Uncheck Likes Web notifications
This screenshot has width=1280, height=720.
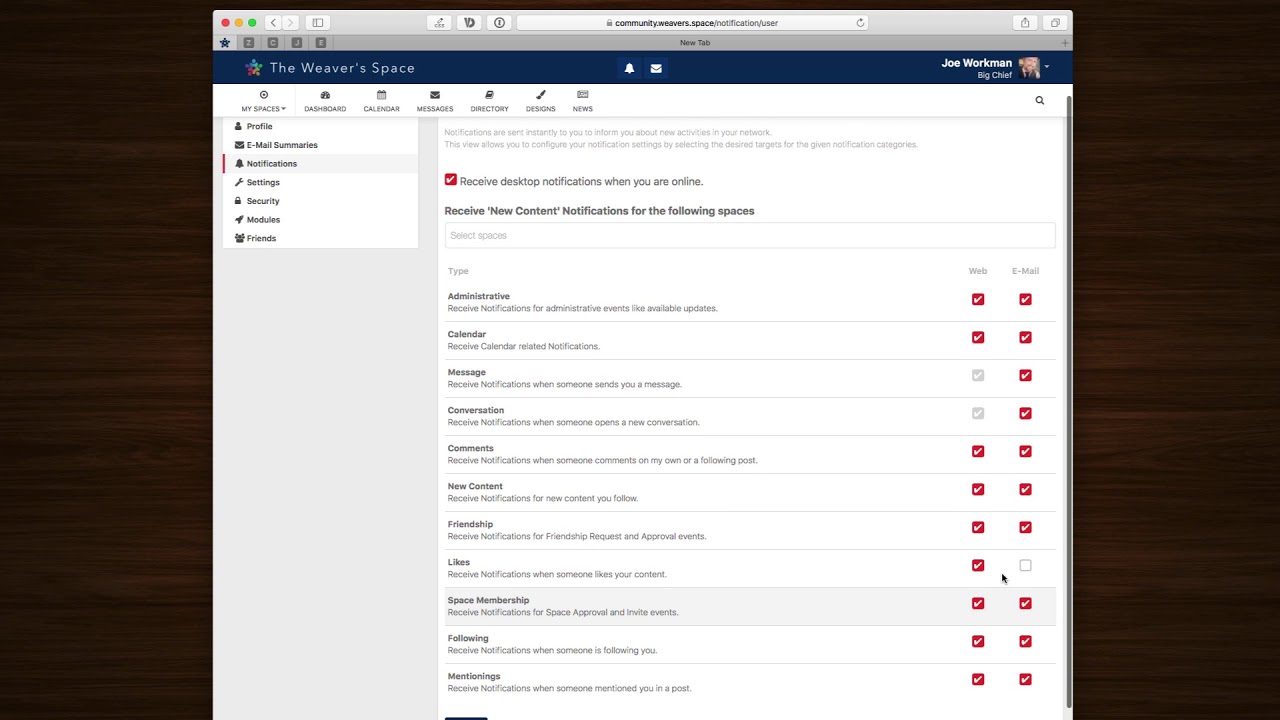tap(978, 565)
